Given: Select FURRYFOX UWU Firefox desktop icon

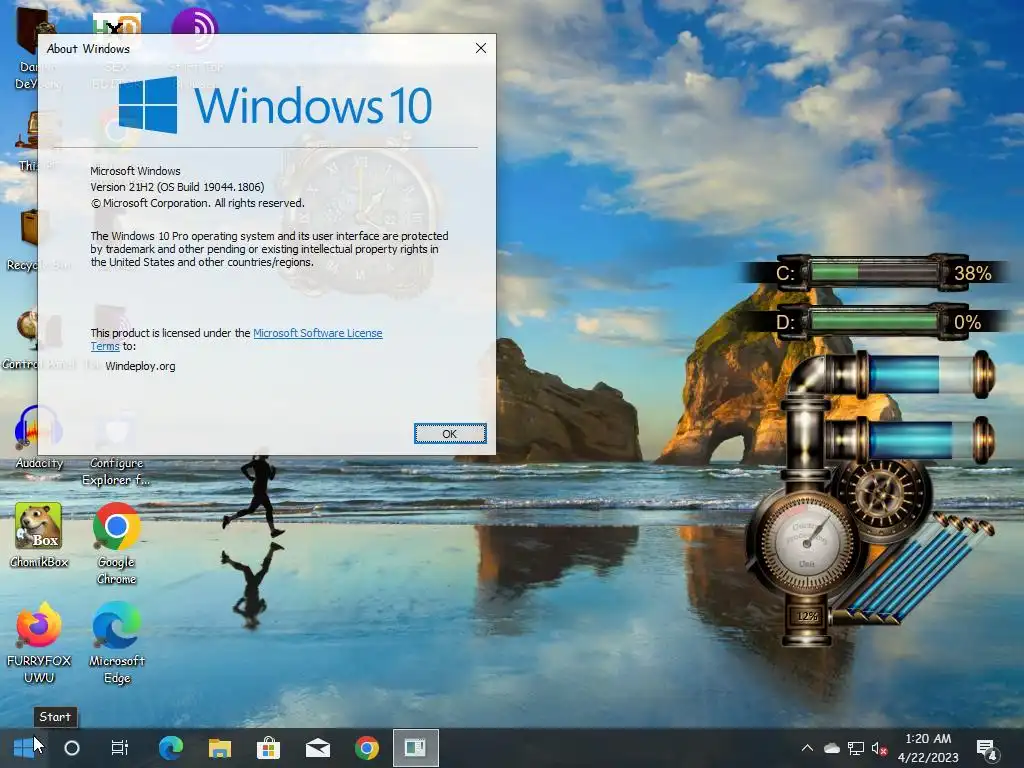Looking at the screenshot, I should [x=39, y=643].
